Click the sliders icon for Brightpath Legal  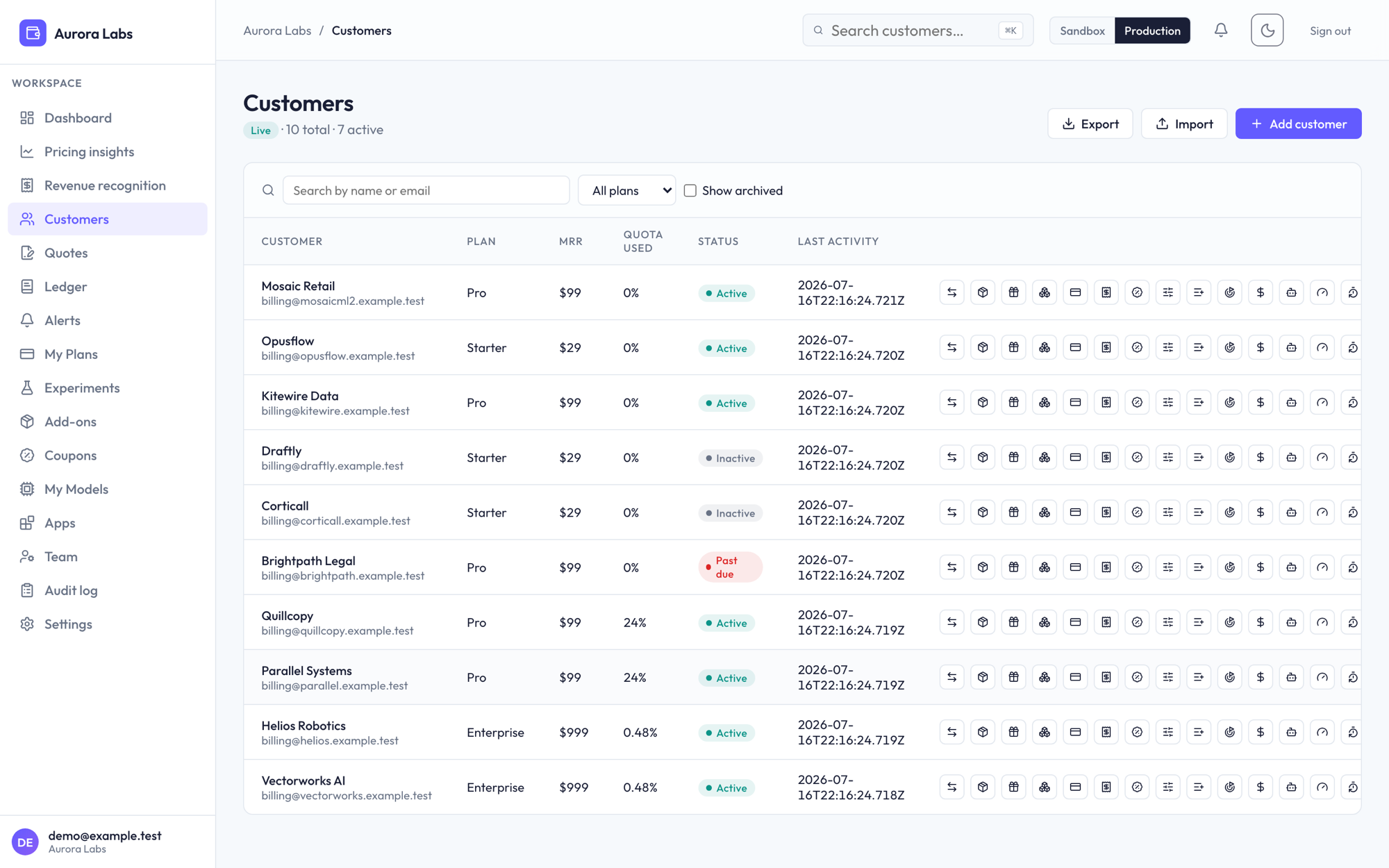[1168, 567]
